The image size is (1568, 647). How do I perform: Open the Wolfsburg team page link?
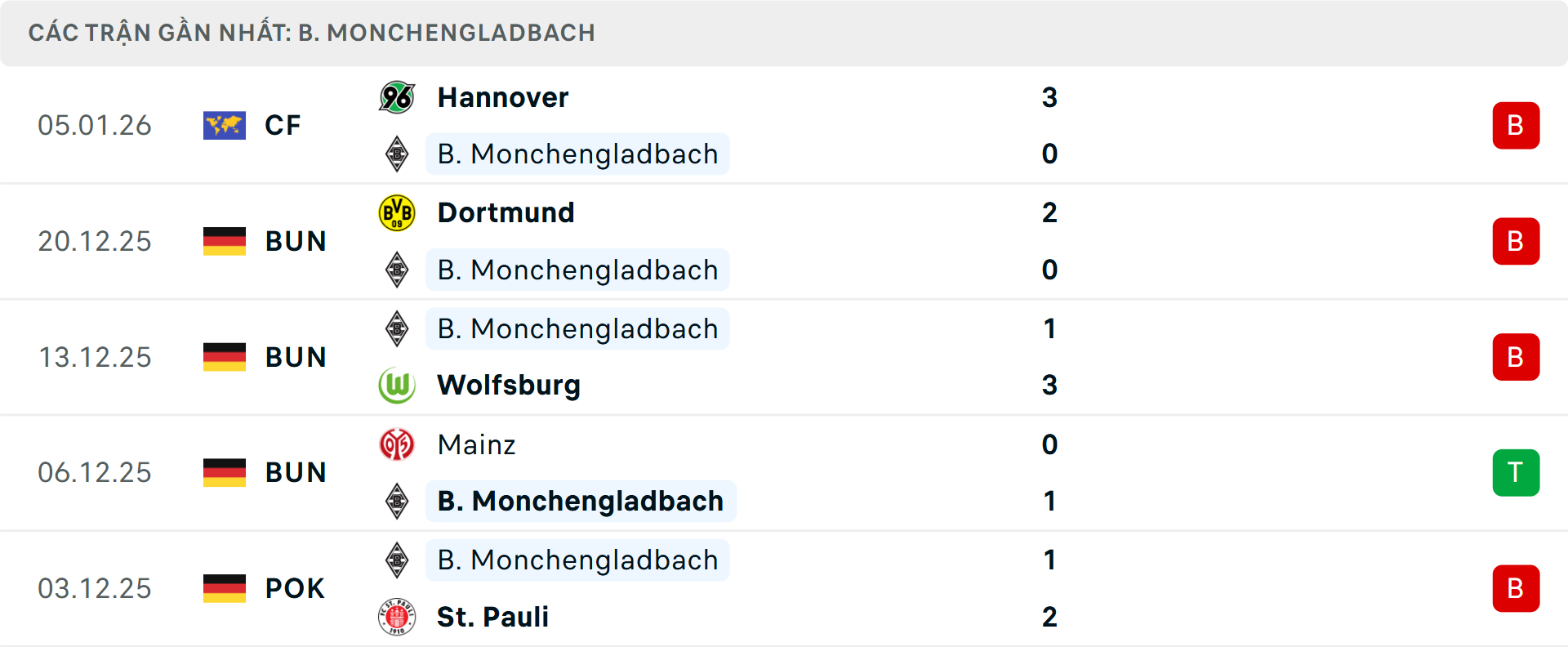[508, 385]
